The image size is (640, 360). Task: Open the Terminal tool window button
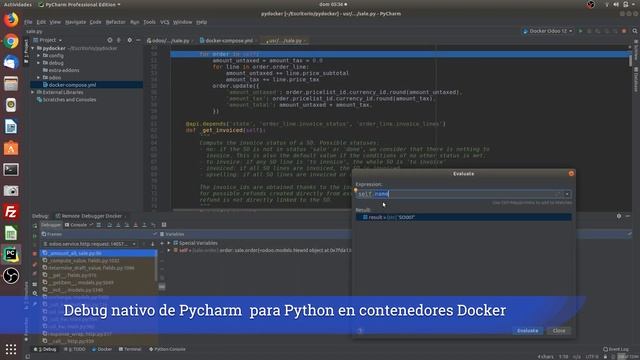(130, 349)
